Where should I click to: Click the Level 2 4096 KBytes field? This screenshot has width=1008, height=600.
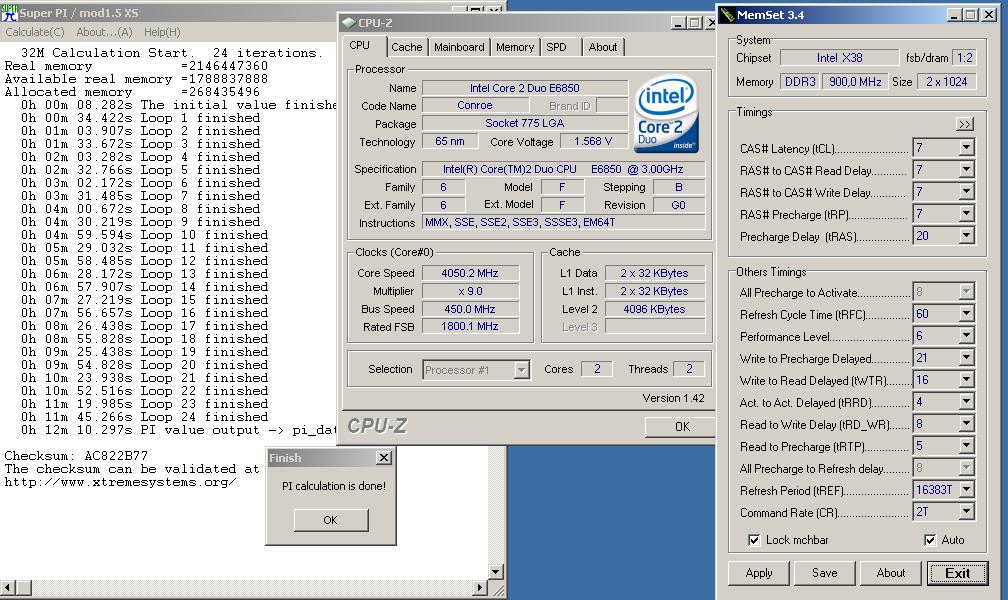tap(654, 309)
